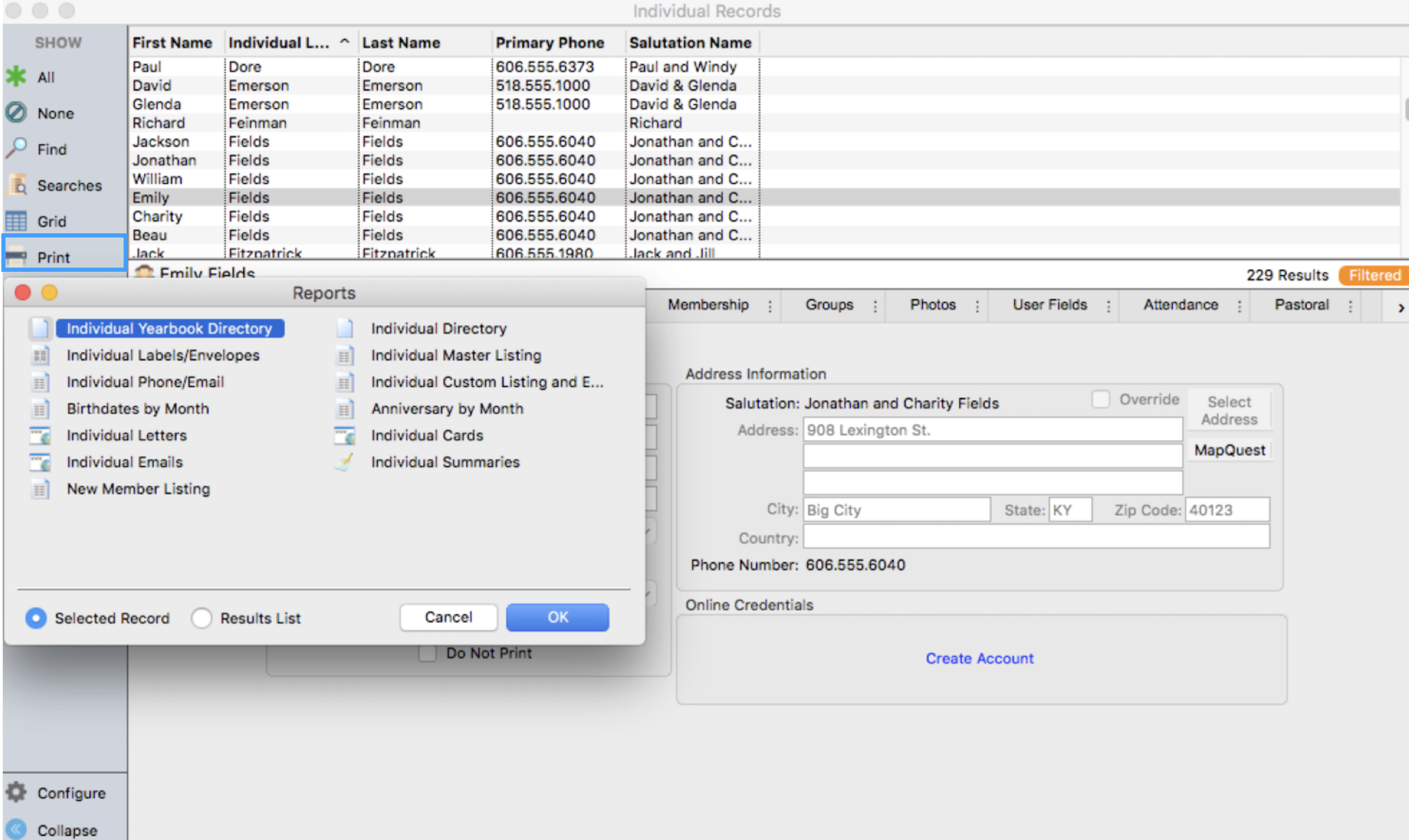Collapse the sidebar with the Collapse icon

coord(16,829)
